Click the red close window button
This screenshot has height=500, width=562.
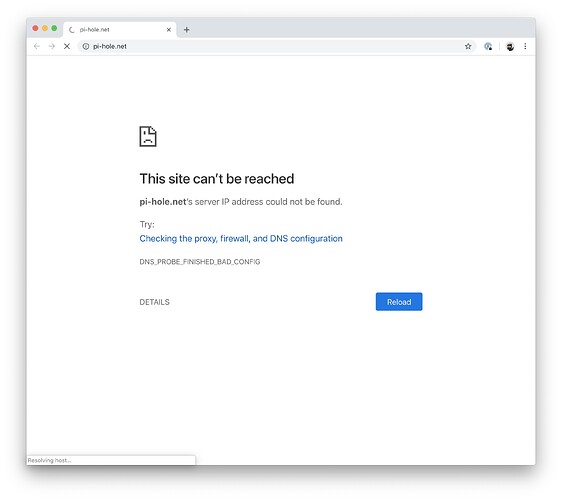[x=35, y=28]
